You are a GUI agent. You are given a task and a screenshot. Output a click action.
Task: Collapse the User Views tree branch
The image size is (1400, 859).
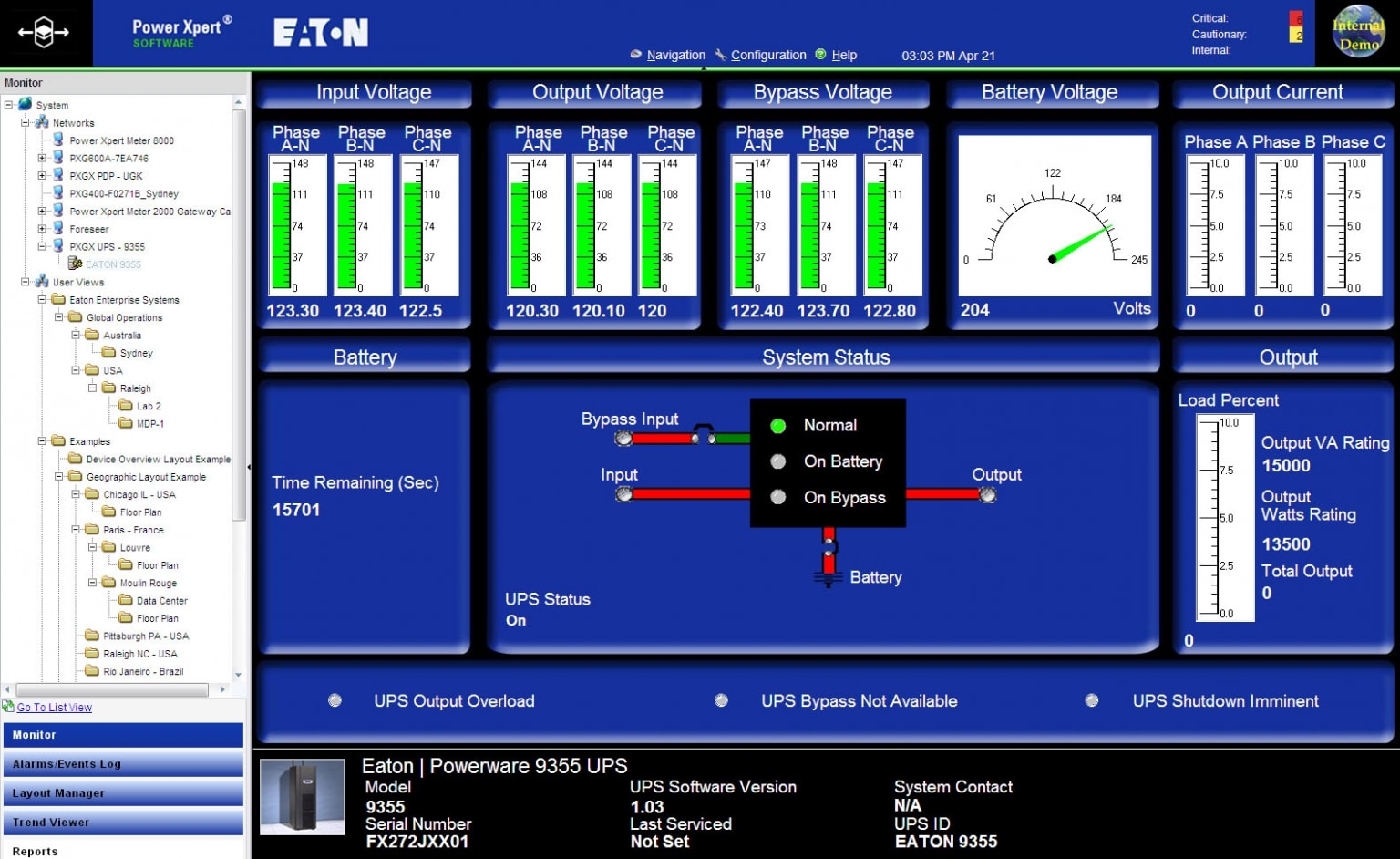26,281
